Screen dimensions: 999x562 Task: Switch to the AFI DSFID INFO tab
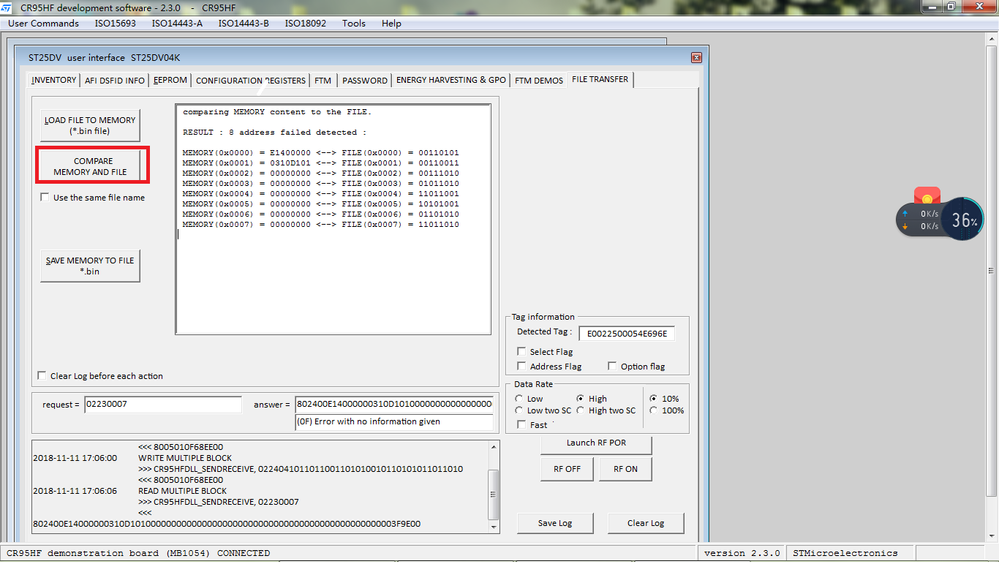pos(115,80)
